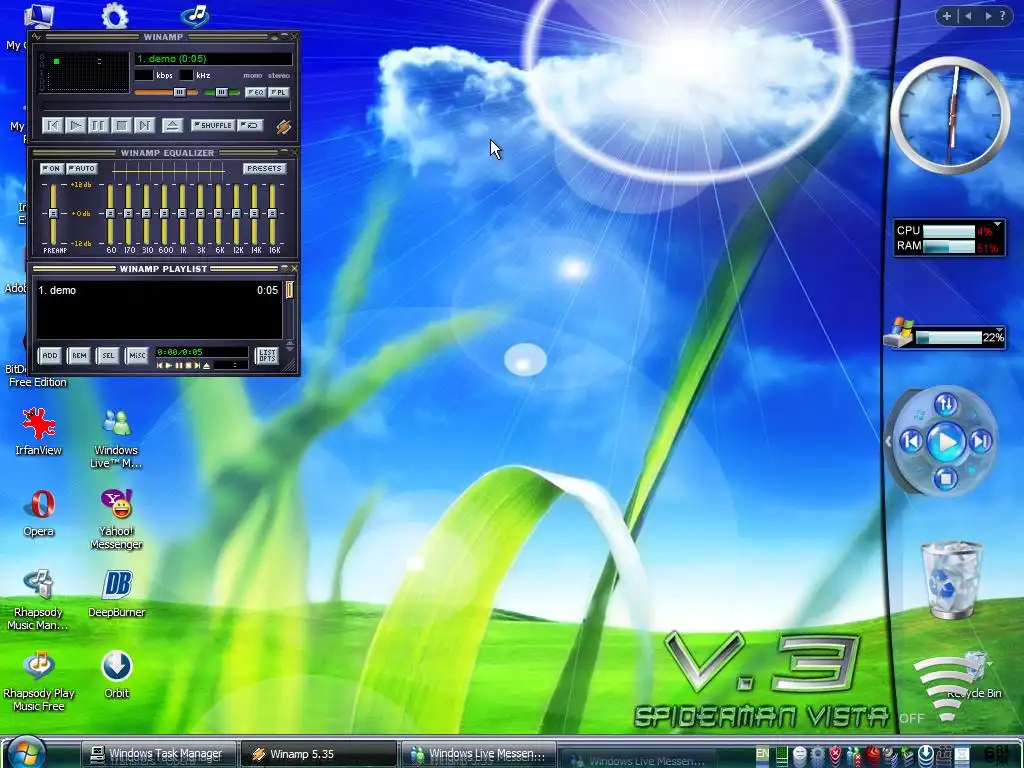Select the Yahoo! Messenger desktop icon
1024x768 pixels.
116,520
